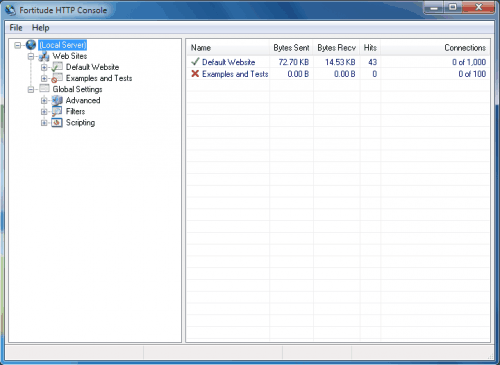This screenshot has width=500, height=365.
Task: Click the Global Settings icon
Action: coord(44,89)
